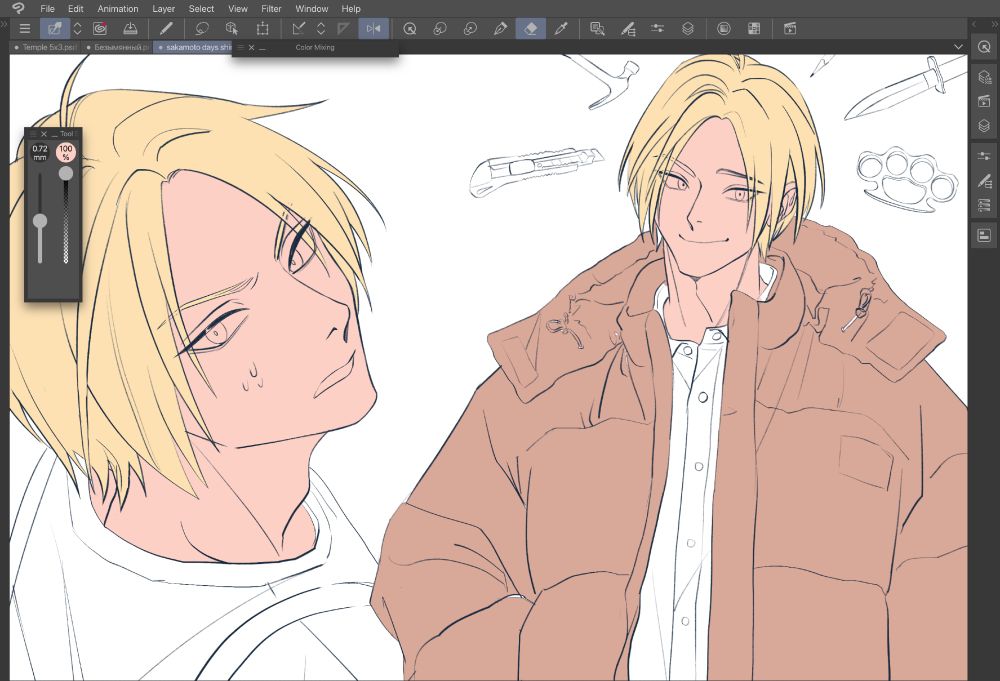Click the brush size slider handle
1000x681 pixels.
click(x=40, y=221)
